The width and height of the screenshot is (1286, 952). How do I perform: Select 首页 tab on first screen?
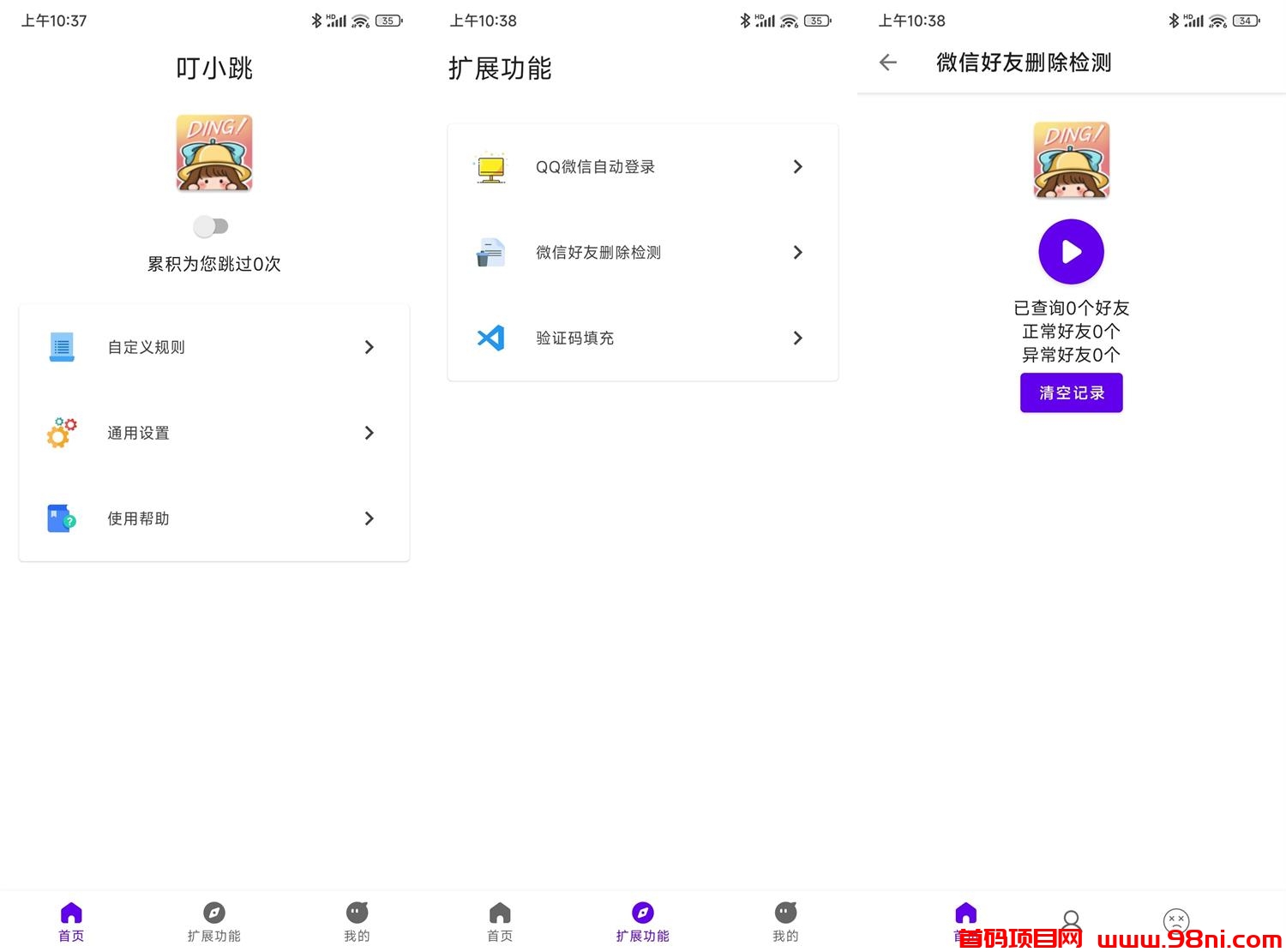(71, 922)
